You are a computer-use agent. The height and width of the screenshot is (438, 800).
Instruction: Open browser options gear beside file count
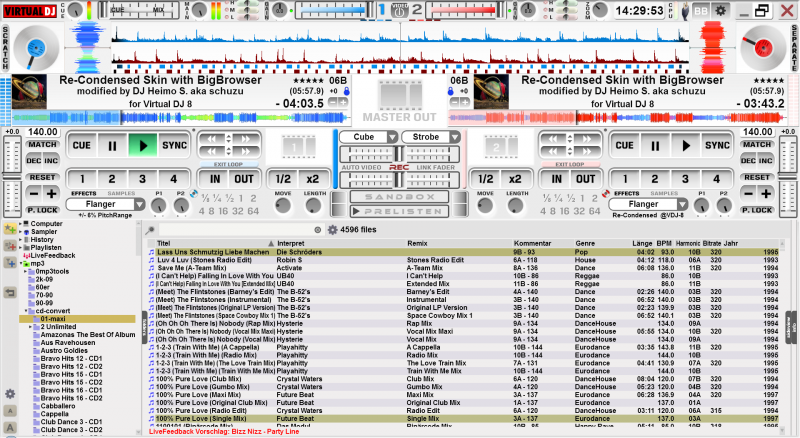click(x=333, y=230)
